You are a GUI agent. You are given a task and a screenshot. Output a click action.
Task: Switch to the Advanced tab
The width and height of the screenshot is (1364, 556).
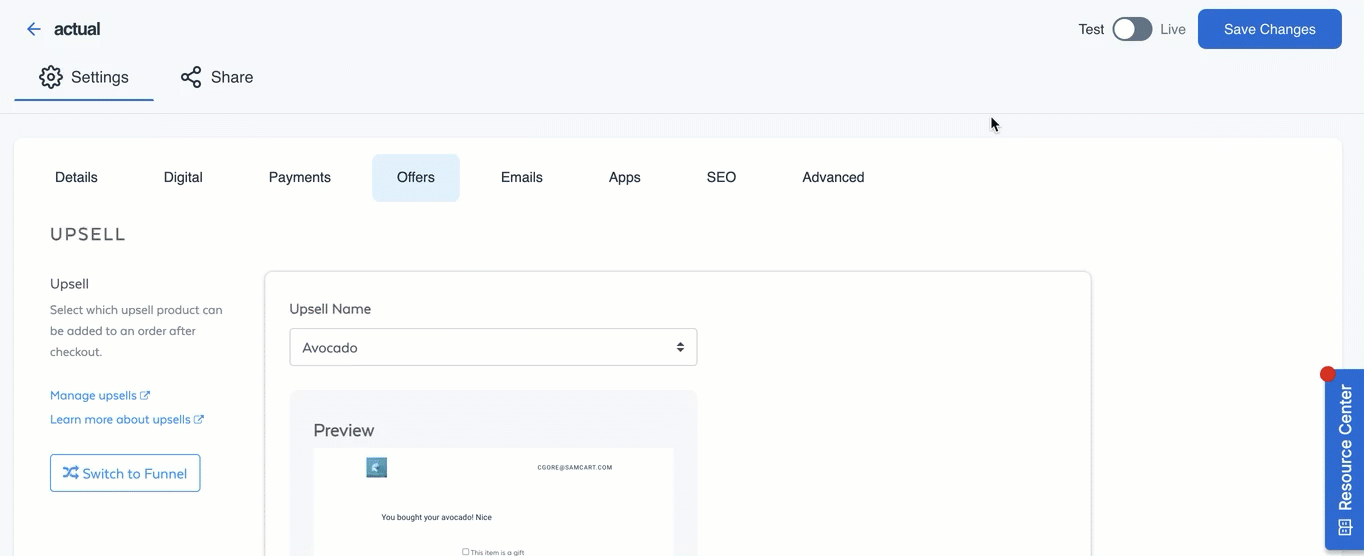click(x=833, y=177)
